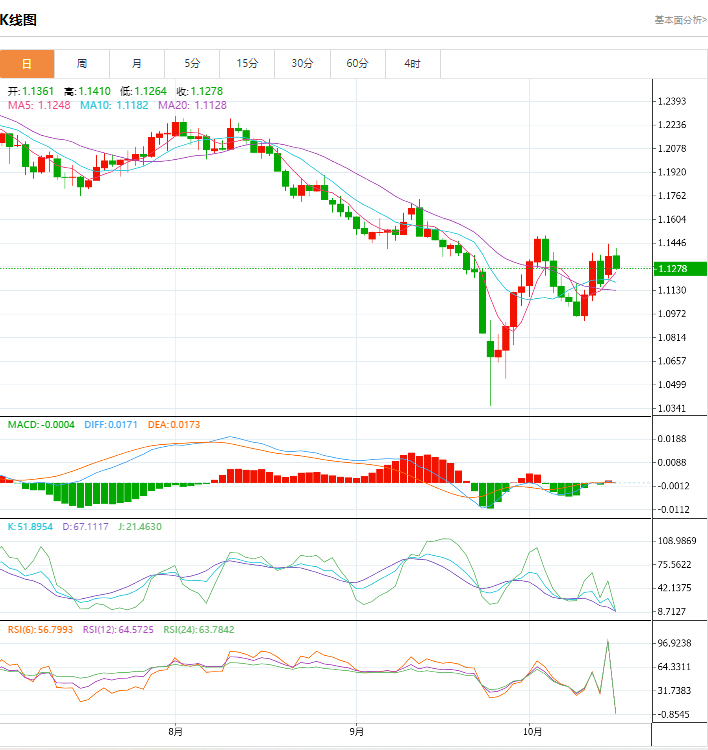This screenshot has width=708, height=750.
Task: Click the D:67.1117 KDJ label
Action: (86, 527)
